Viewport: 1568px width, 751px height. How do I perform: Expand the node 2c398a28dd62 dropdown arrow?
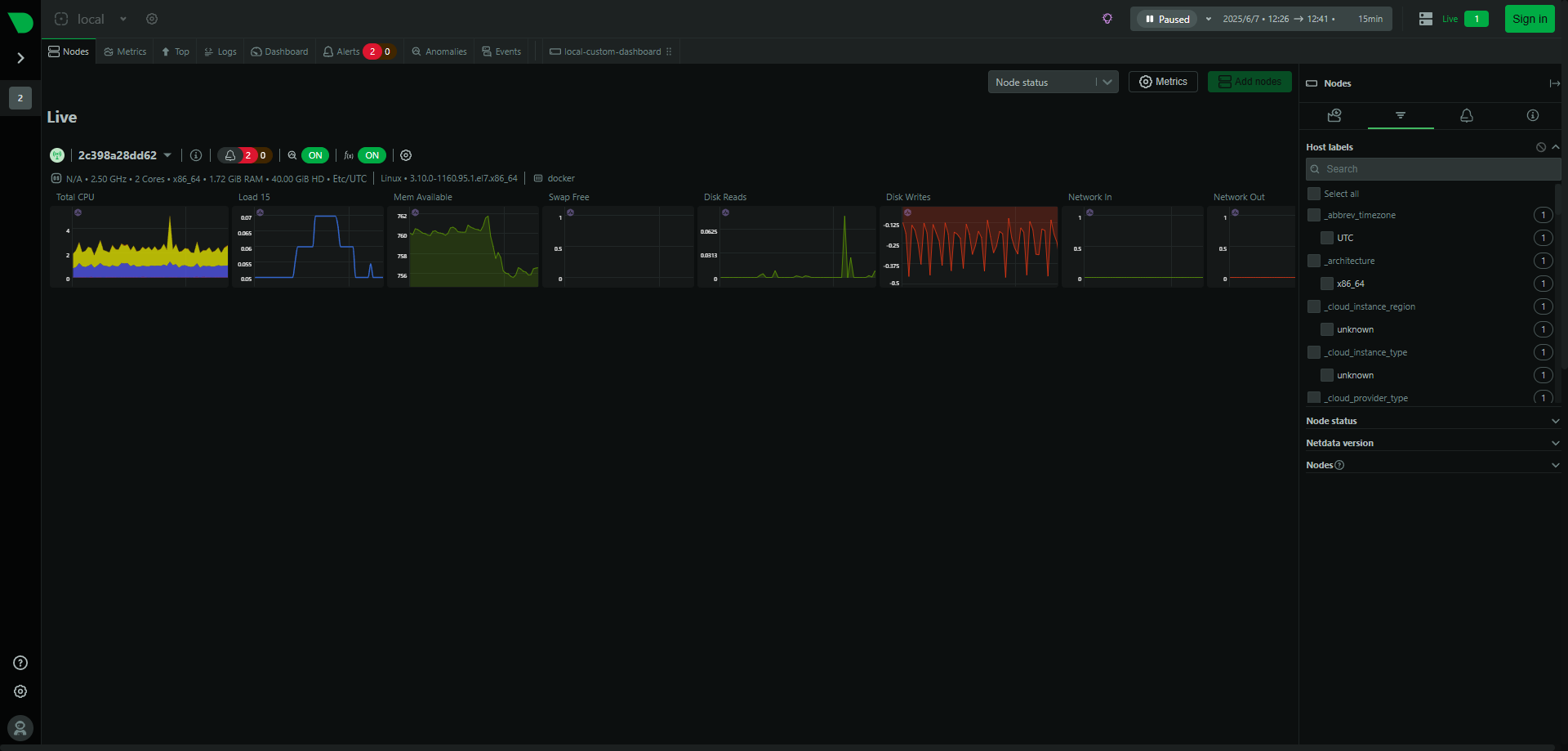(167, 155)
